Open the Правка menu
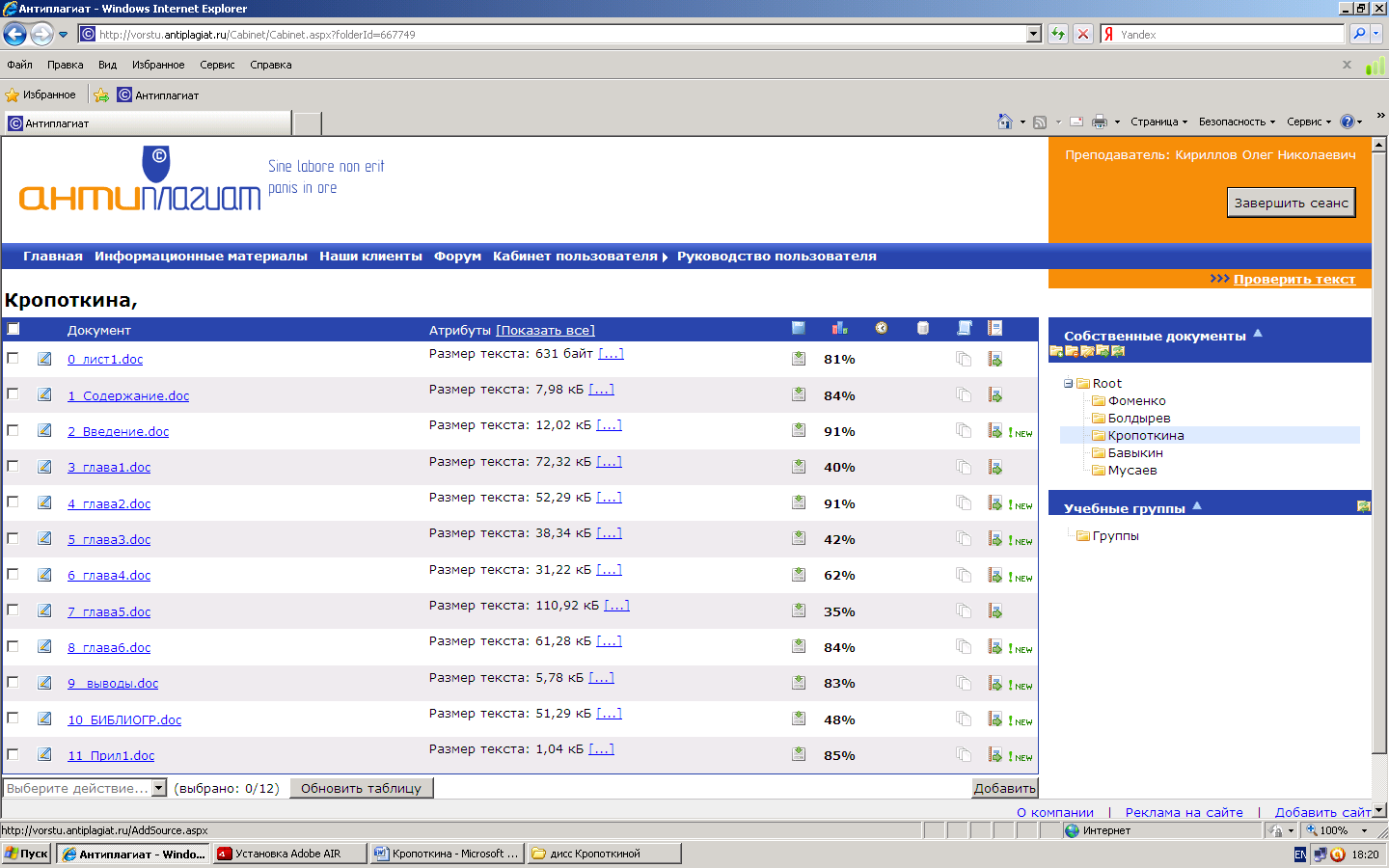 pyautogui.click(x=66, y=65)
